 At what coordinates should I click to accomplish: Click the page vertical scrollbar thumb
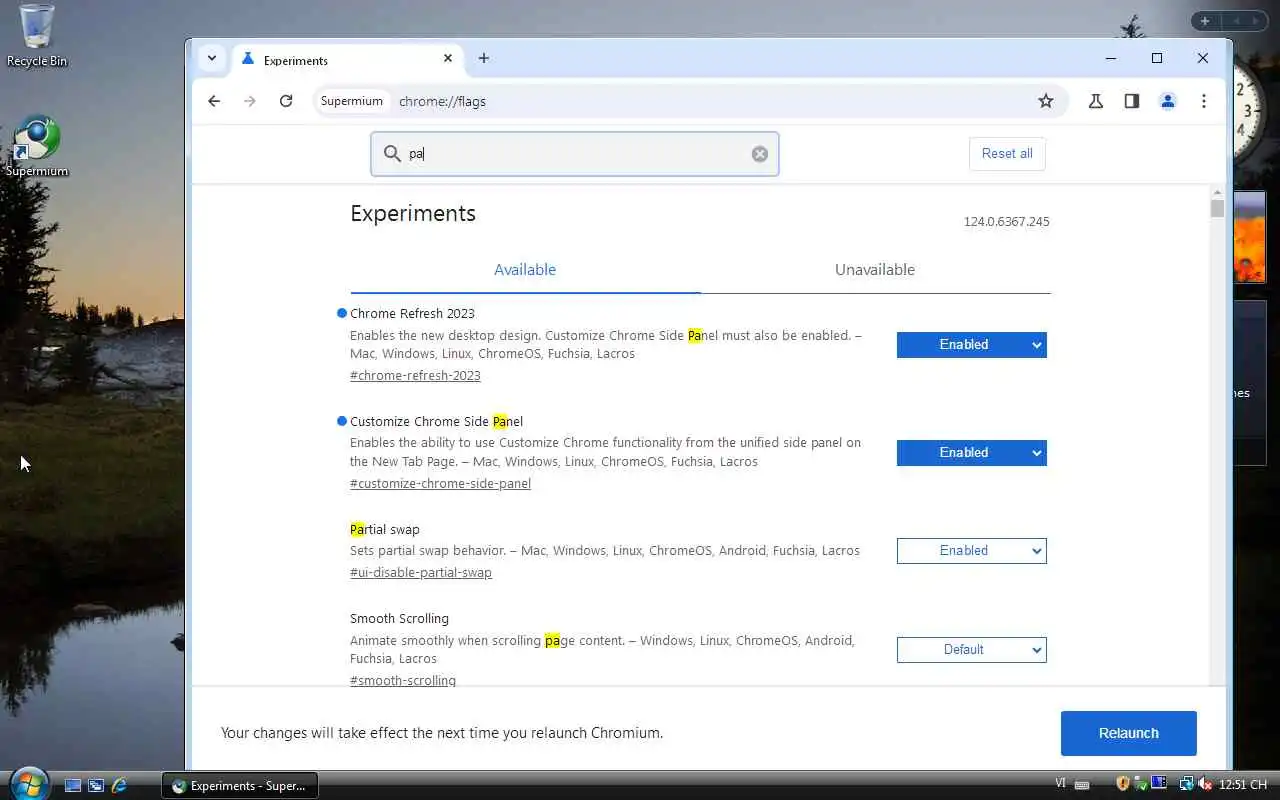point(1217,208)
